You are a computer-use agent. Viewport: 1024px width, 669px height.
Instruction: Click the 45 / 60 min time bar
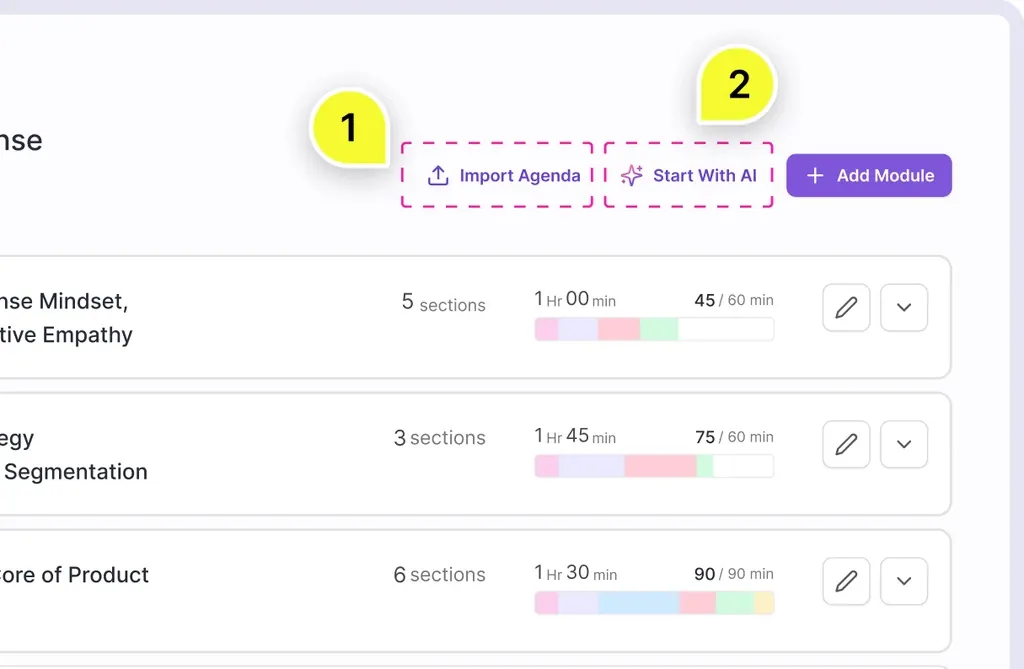(654, 329)
